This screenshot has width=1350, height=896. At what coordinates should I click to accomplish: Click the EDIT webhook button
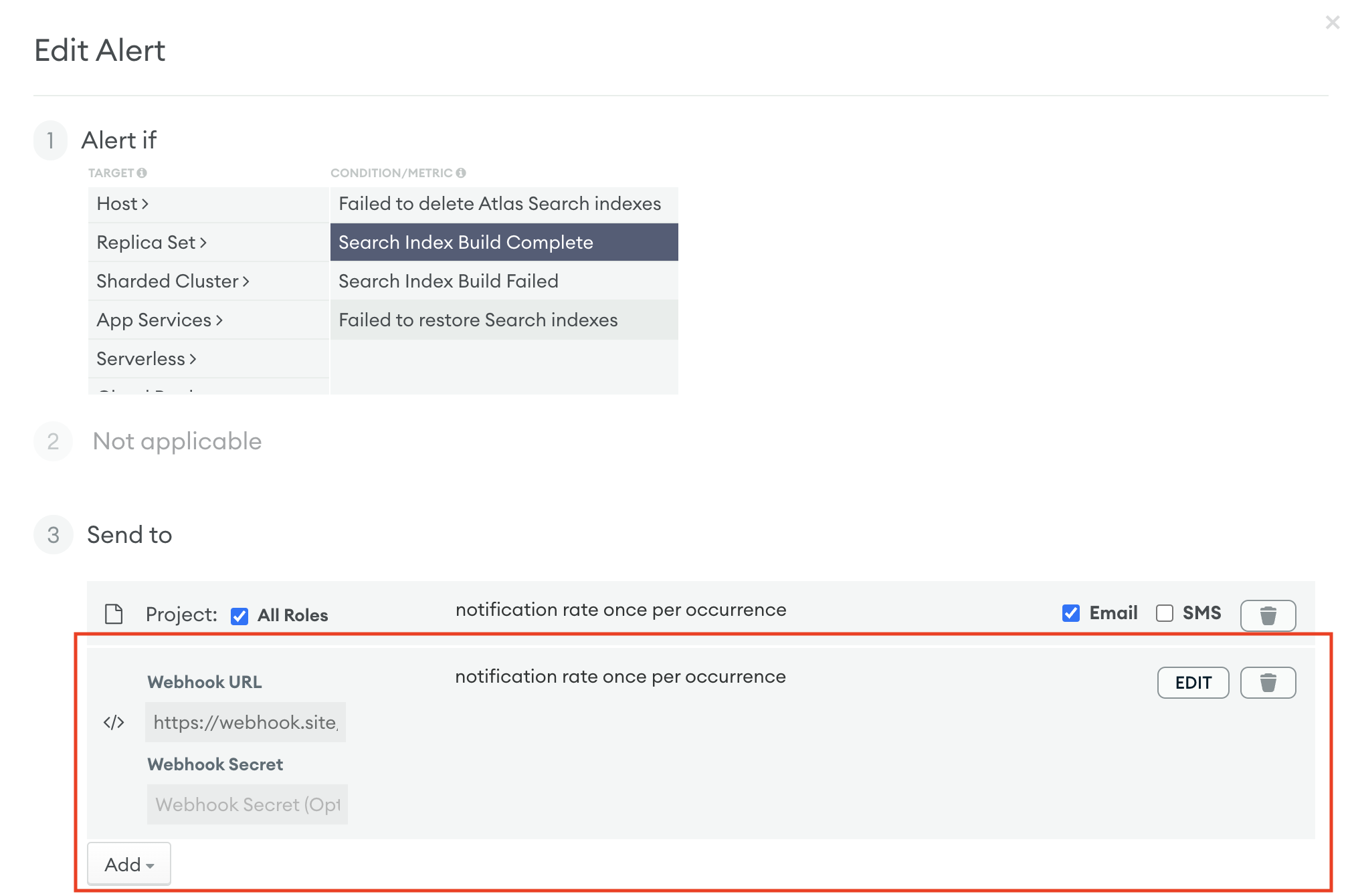[x=1192, y=683]
